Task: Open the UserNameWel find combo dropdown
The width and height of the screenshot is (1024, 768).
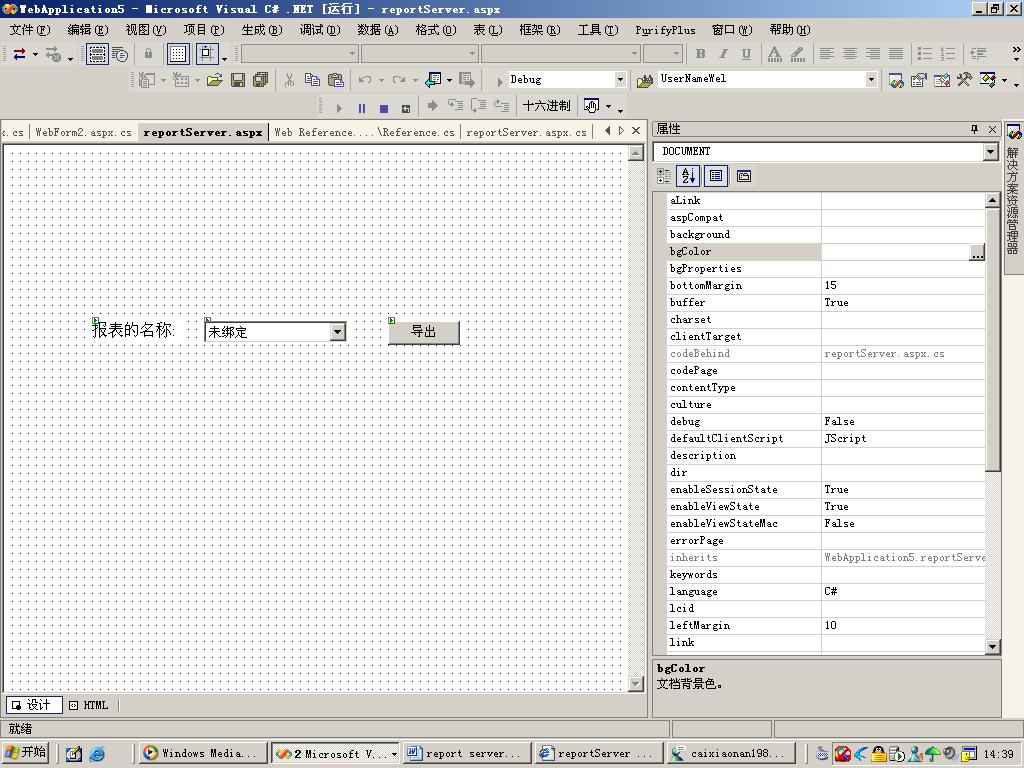Action: tap(871, 80)
